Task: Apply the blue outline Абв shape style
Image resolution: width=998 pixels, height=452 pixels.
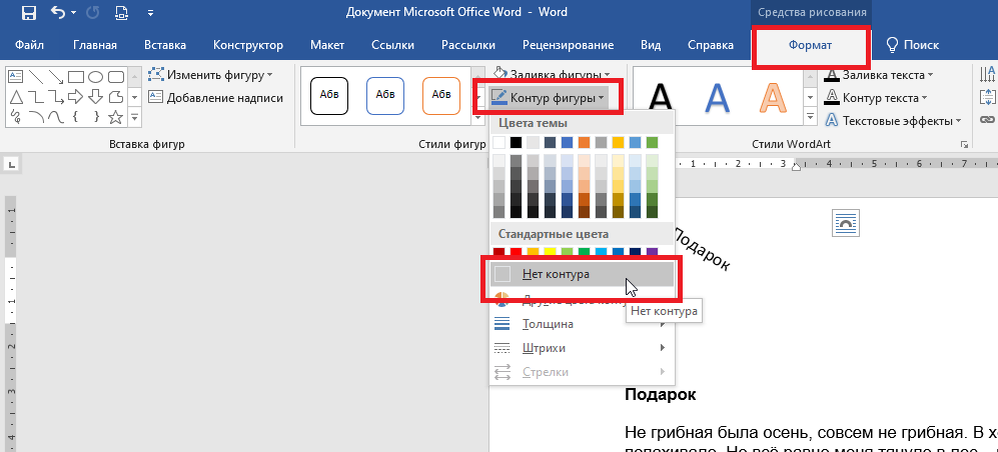Action: tap(385, 95)
